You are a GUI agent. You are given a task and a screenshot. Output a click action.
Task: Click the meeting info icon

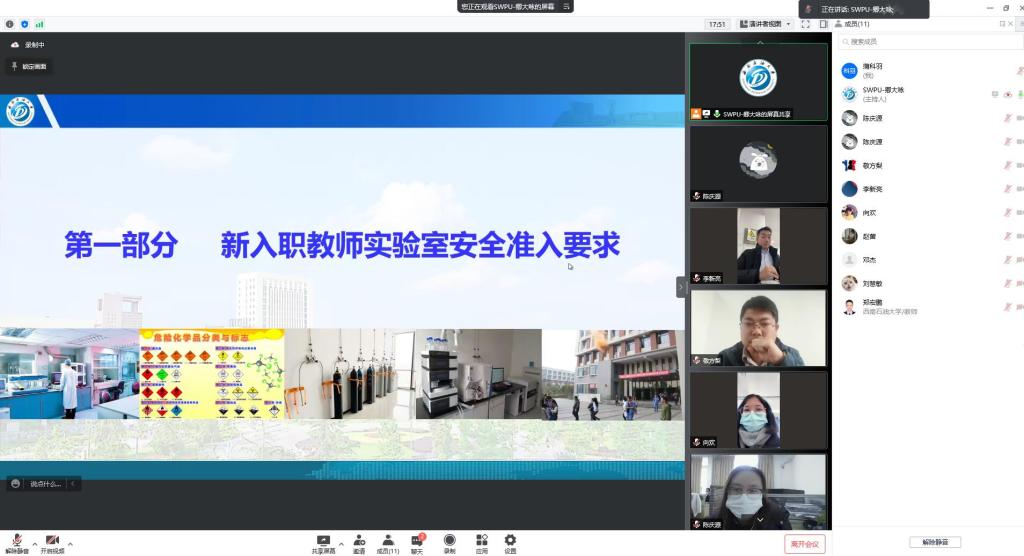(10, 24)
